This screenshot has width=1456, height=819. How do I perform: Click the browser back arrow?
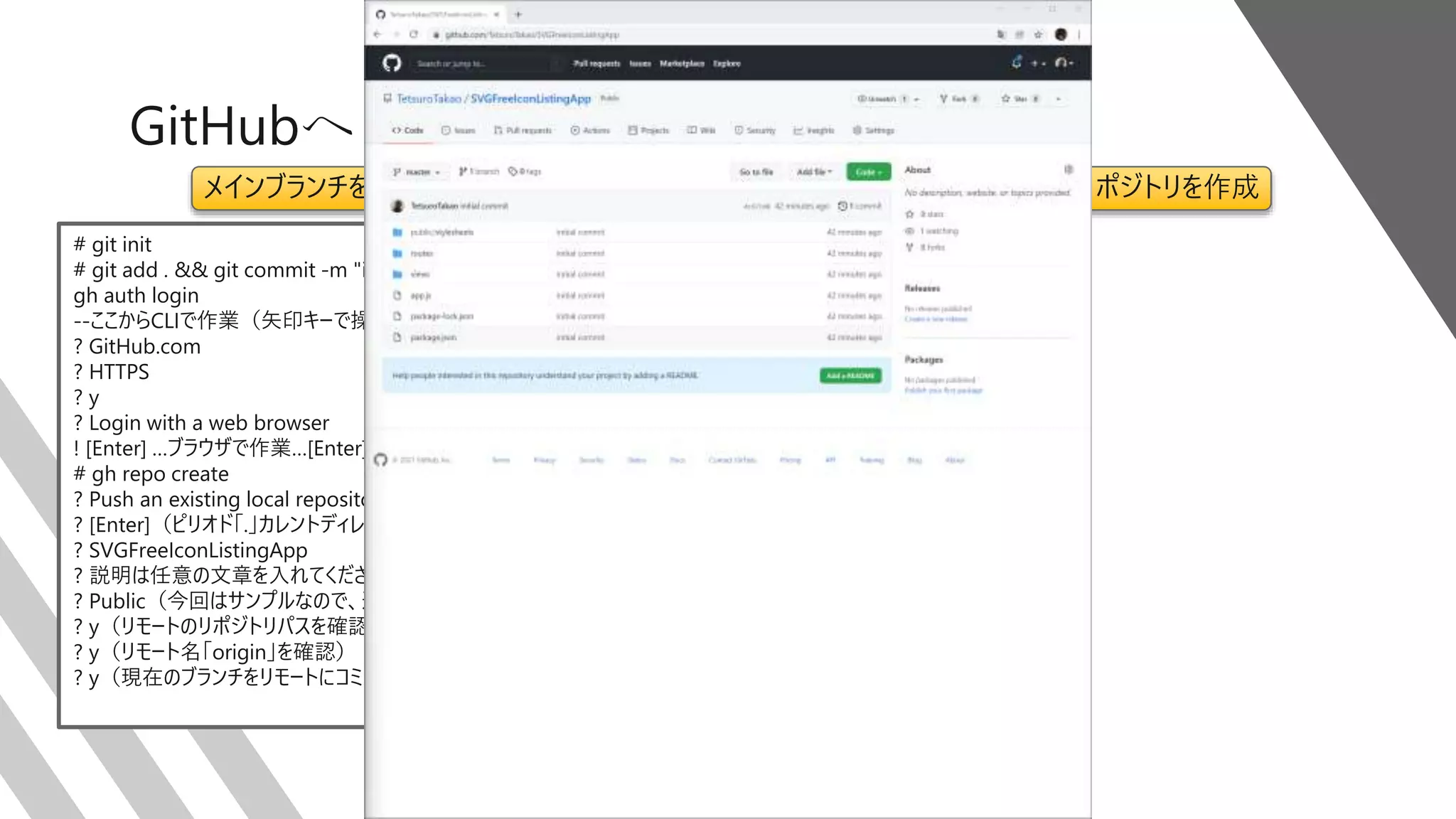[x=378, y=34]
